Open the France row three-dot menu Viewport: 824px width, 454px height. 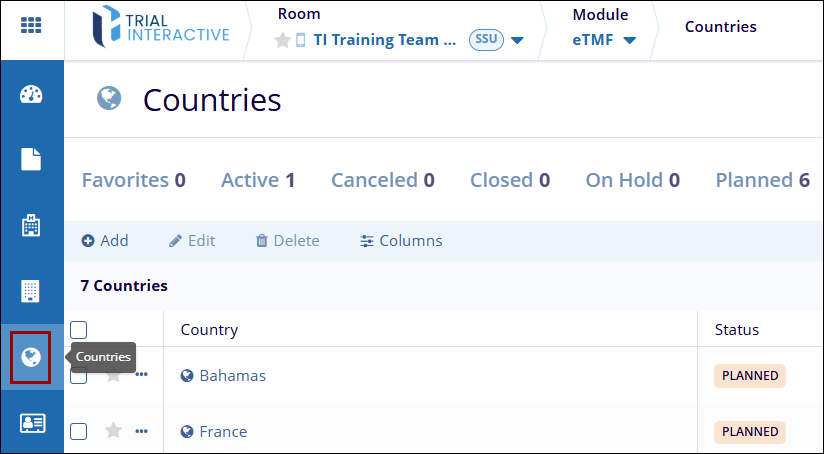click(141, 431)
